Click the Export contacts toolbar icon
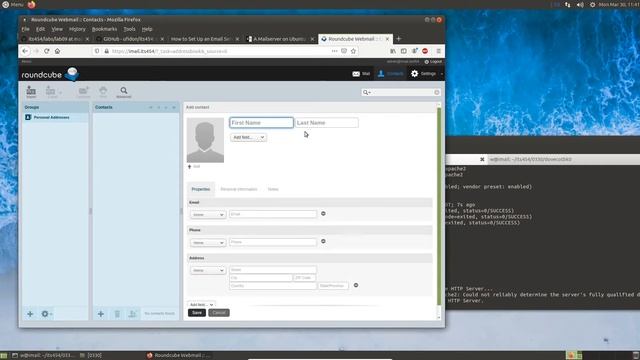 (x=52, y=91)
